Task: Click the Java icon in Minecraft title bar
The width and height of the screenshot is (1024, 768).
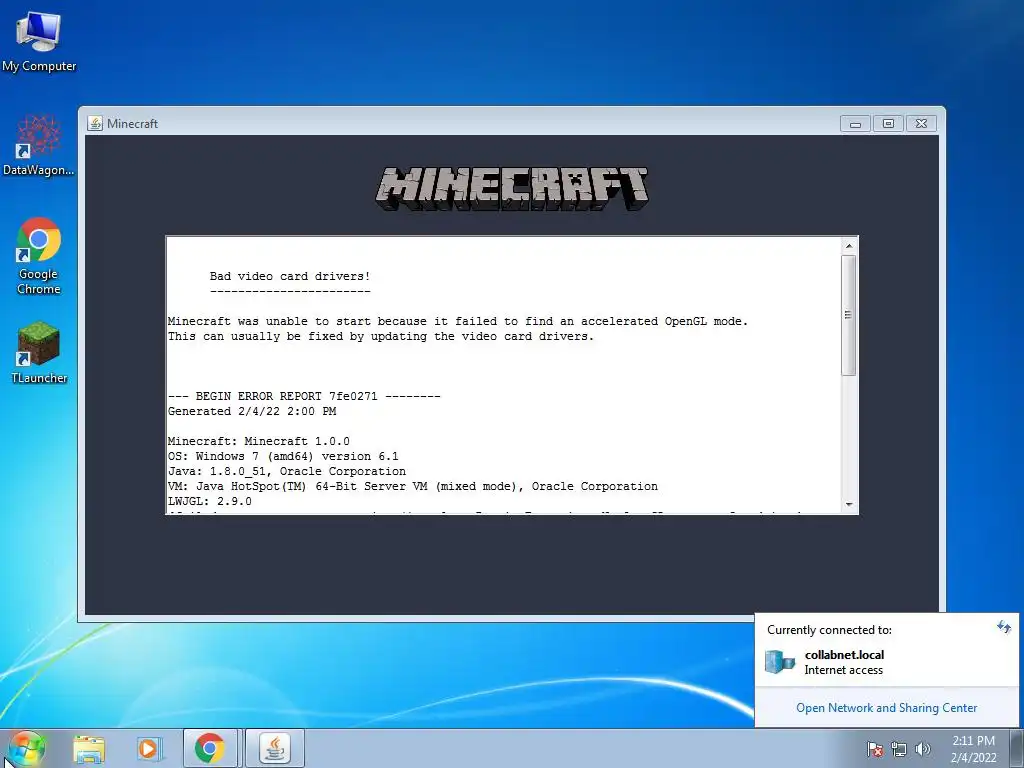Action: (x=95, y=123)
